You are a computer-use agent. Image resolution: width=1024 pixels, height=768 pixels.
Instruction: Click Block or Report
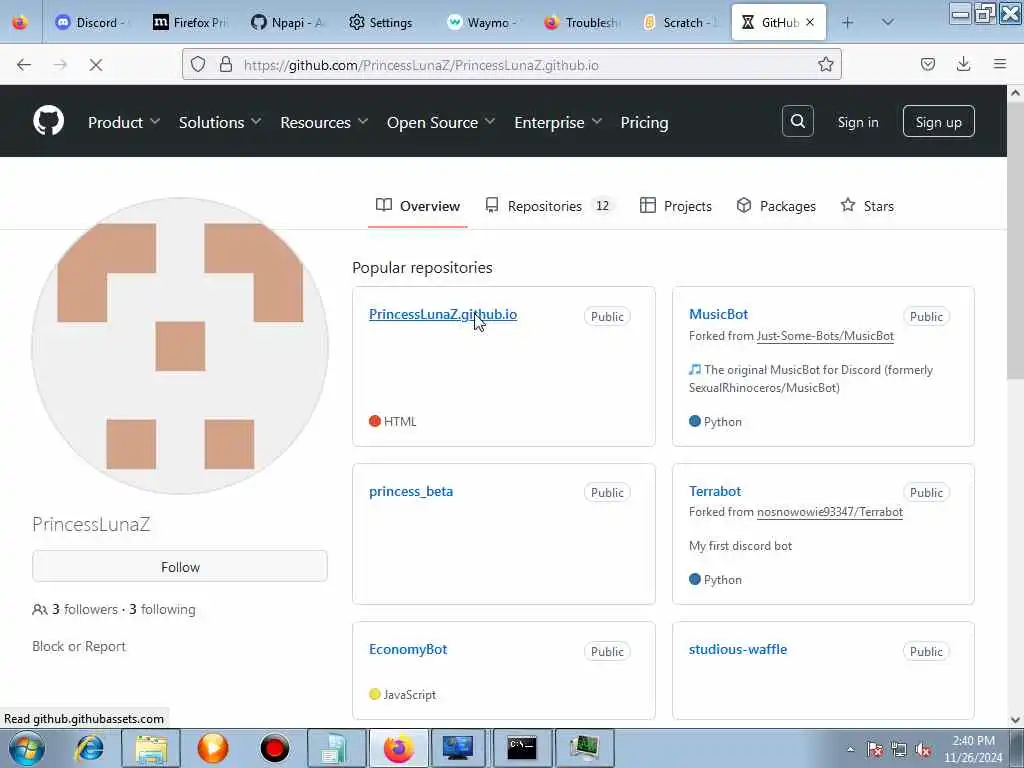coord(78,646)
